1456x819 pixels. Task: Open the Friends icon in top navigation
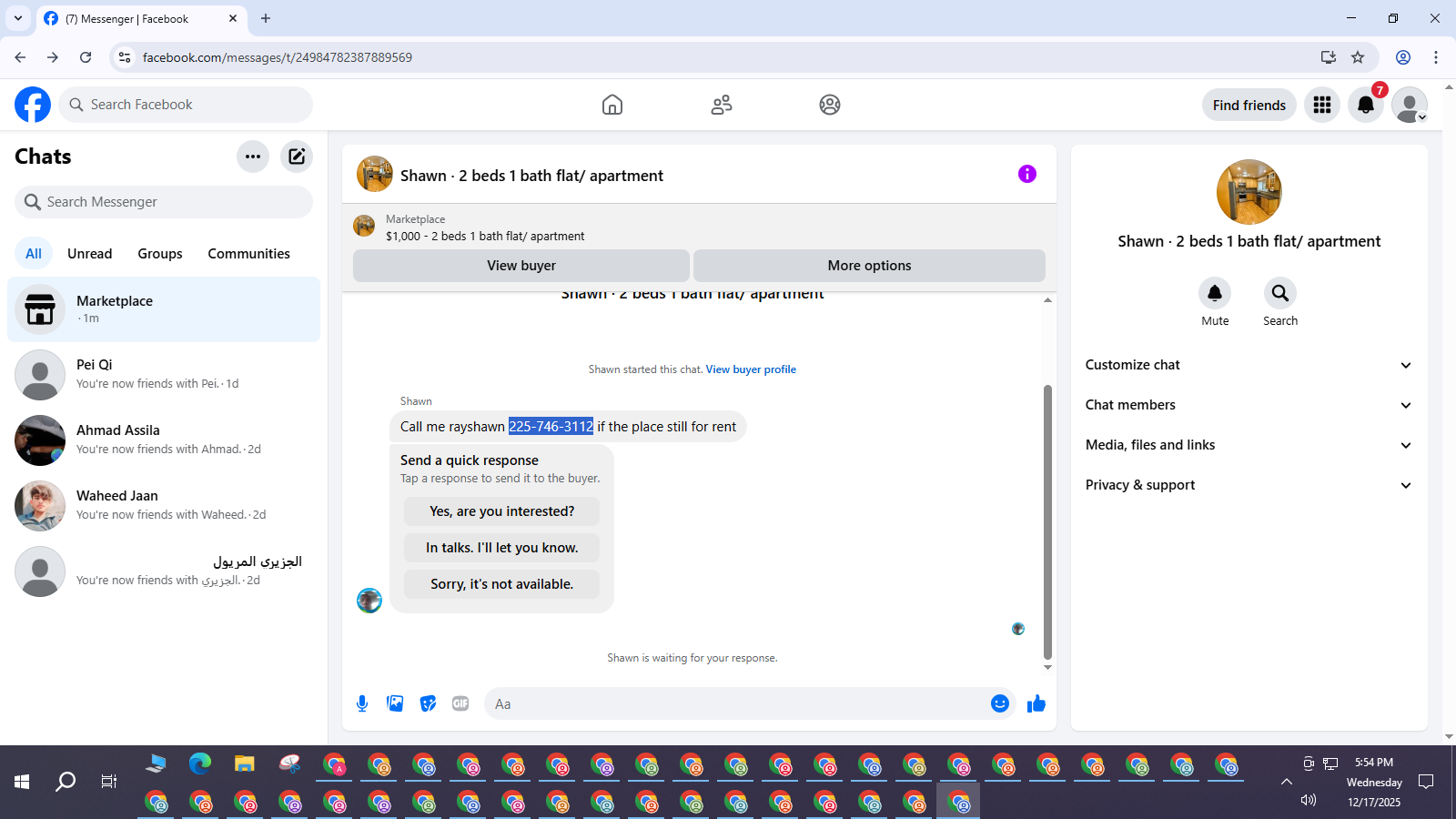722,105
